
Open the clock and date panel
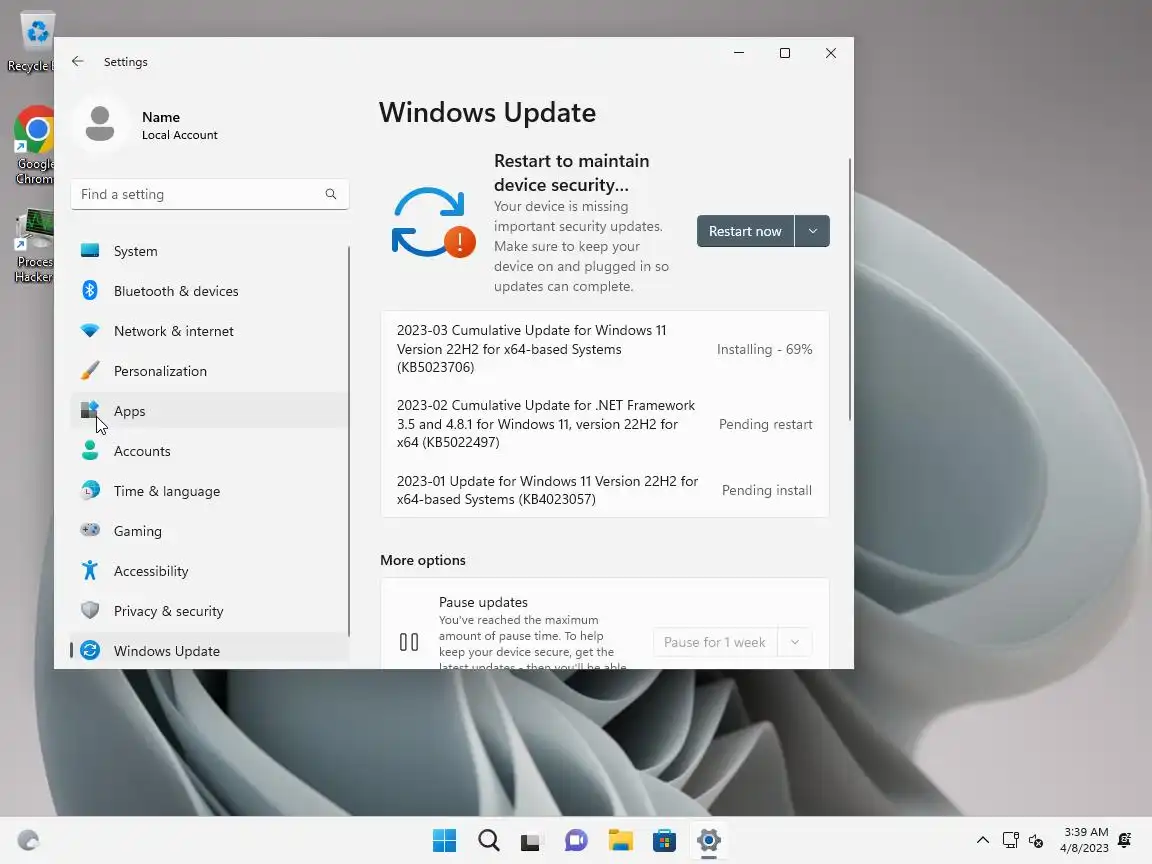[x=1086, y=840]
